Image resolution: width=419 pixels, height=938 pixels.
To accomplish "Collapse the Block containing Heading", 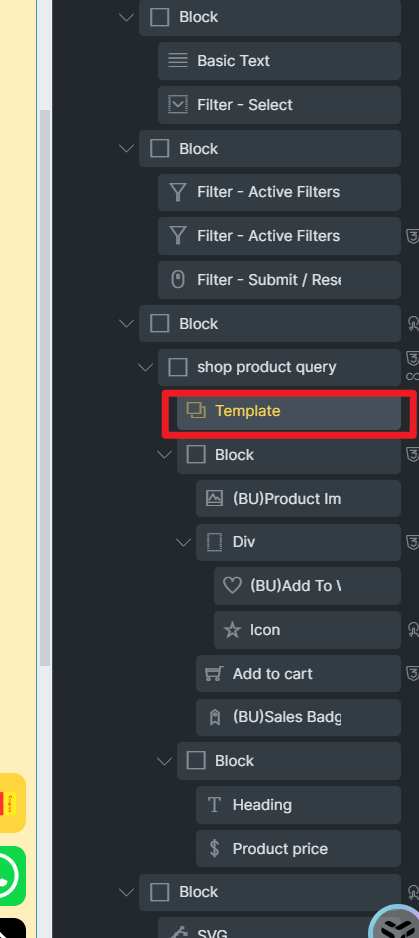I will click(165, 761).
